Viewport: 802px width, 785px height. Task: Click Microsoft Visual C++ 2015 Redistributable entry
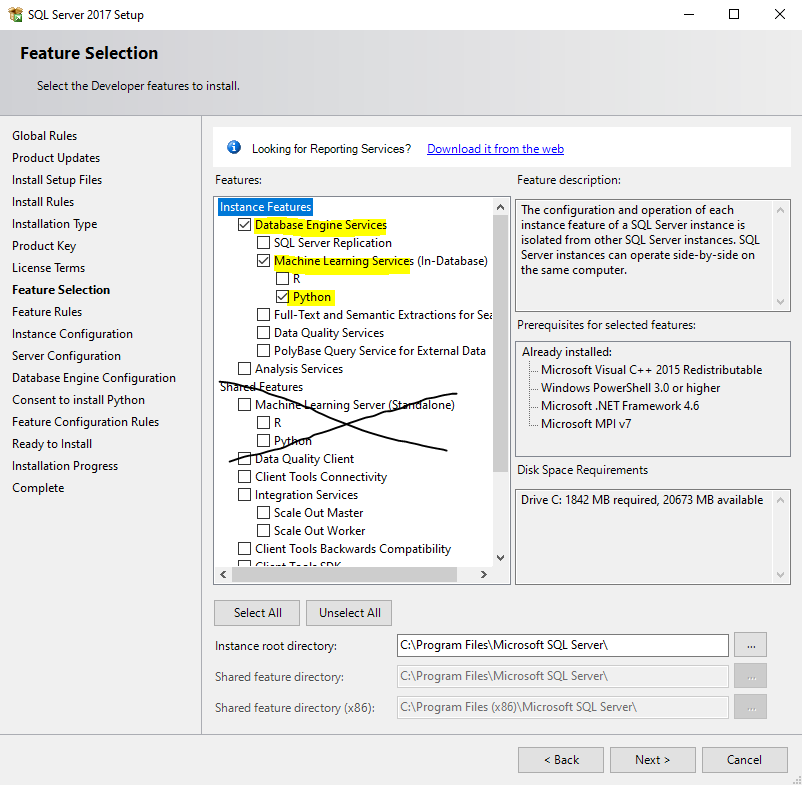click(x=651, y=370)
